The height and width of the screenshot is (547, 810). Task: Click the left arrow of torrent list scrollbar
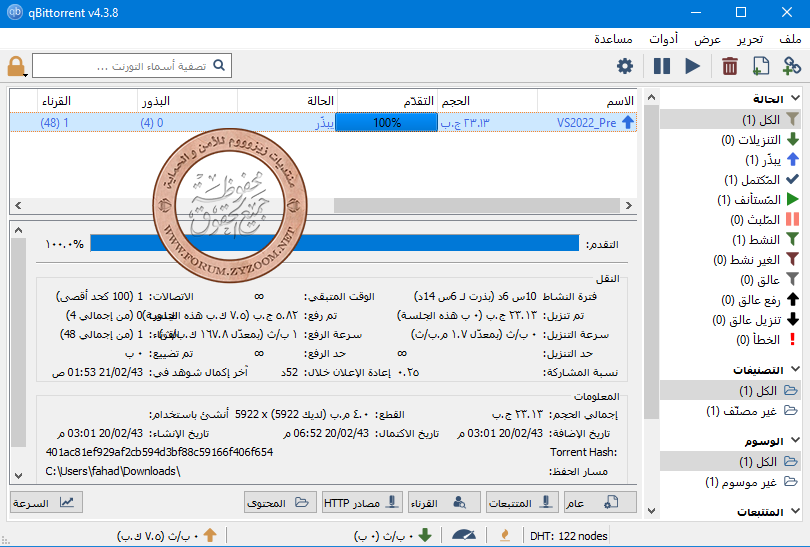pyautogui.click(x=18, y=205)
